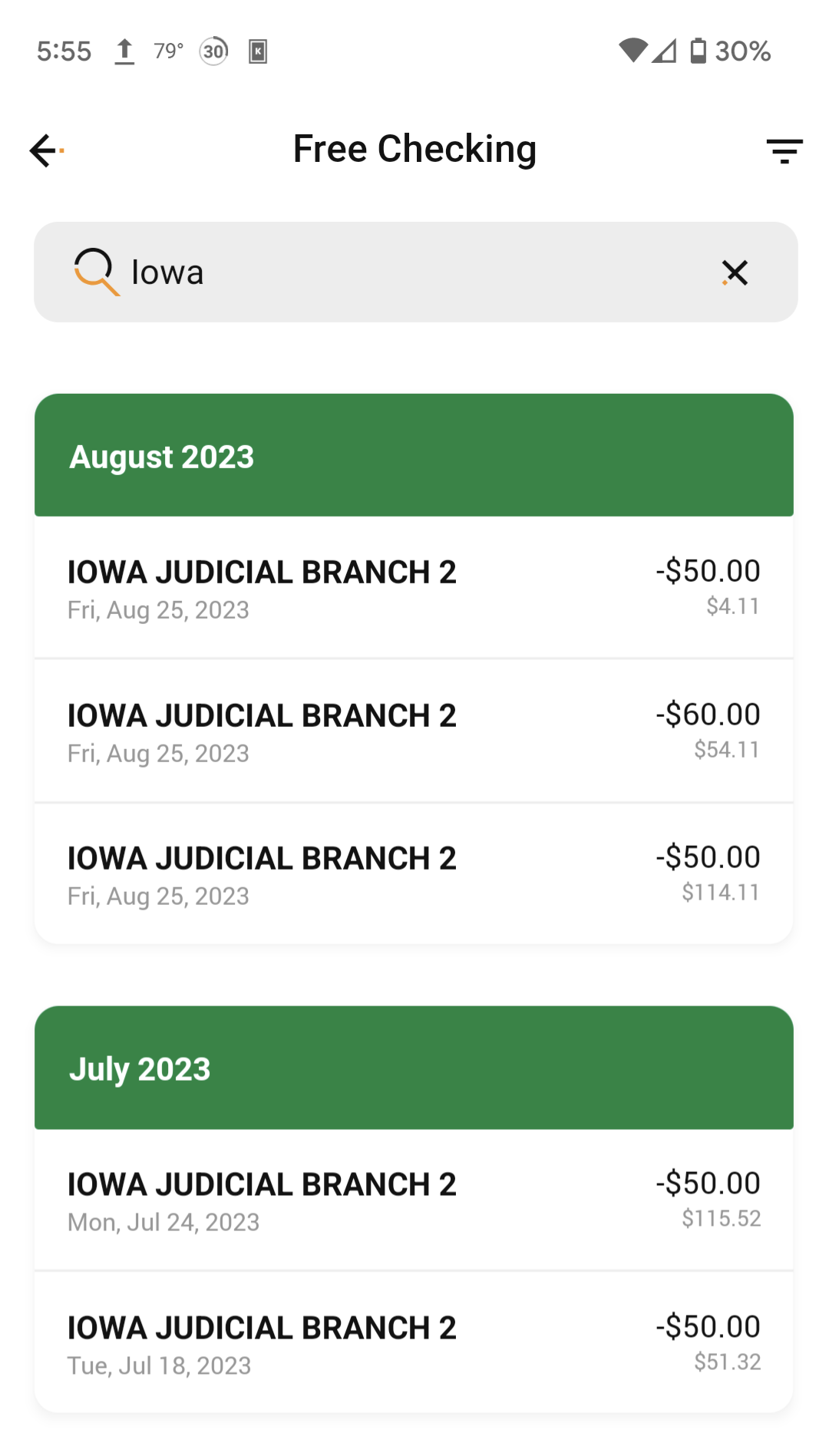Tap the Free Checking page title
Screen dimensions: 829x1456
click(x=414, y=149)
